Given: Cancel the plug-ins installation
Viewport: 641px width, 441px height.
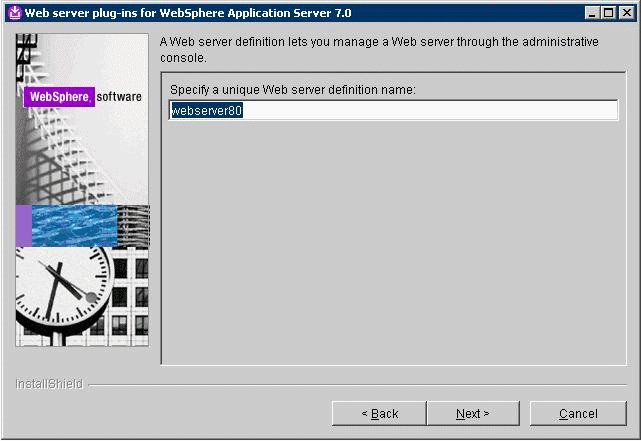Looking at the screenshot, I should point(578,414).
